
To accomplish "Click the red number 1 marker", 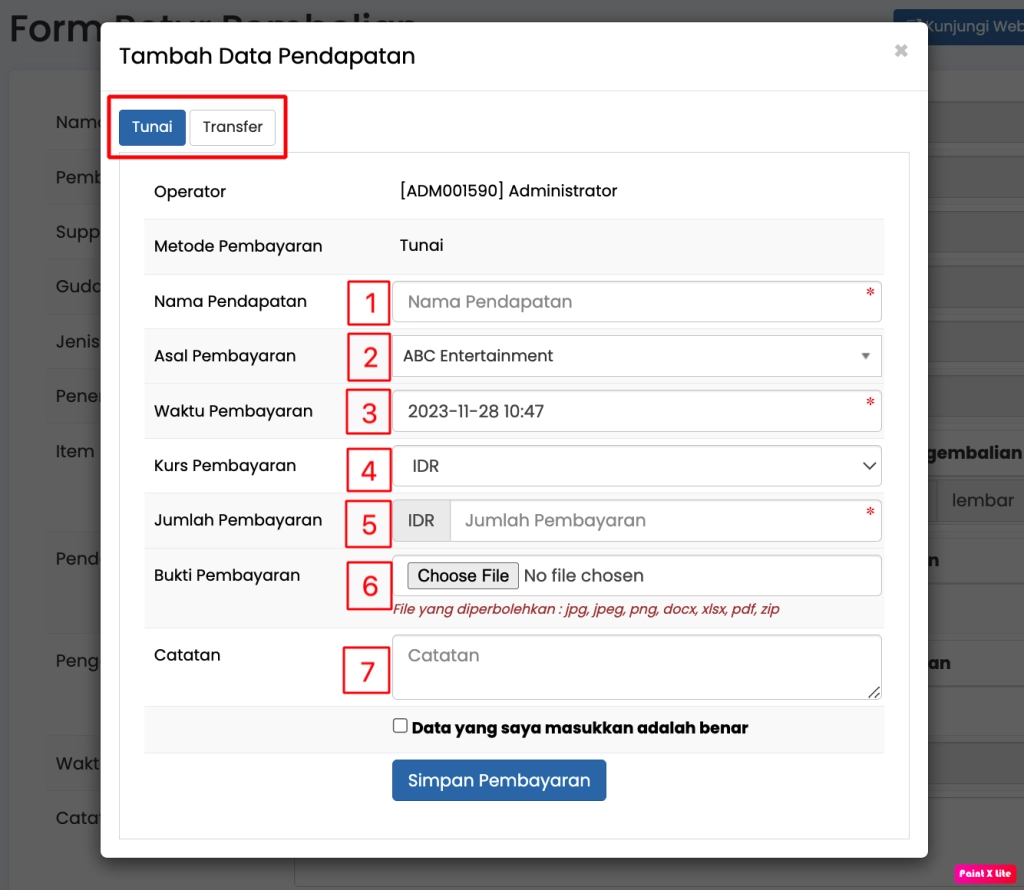I will 370,302.
